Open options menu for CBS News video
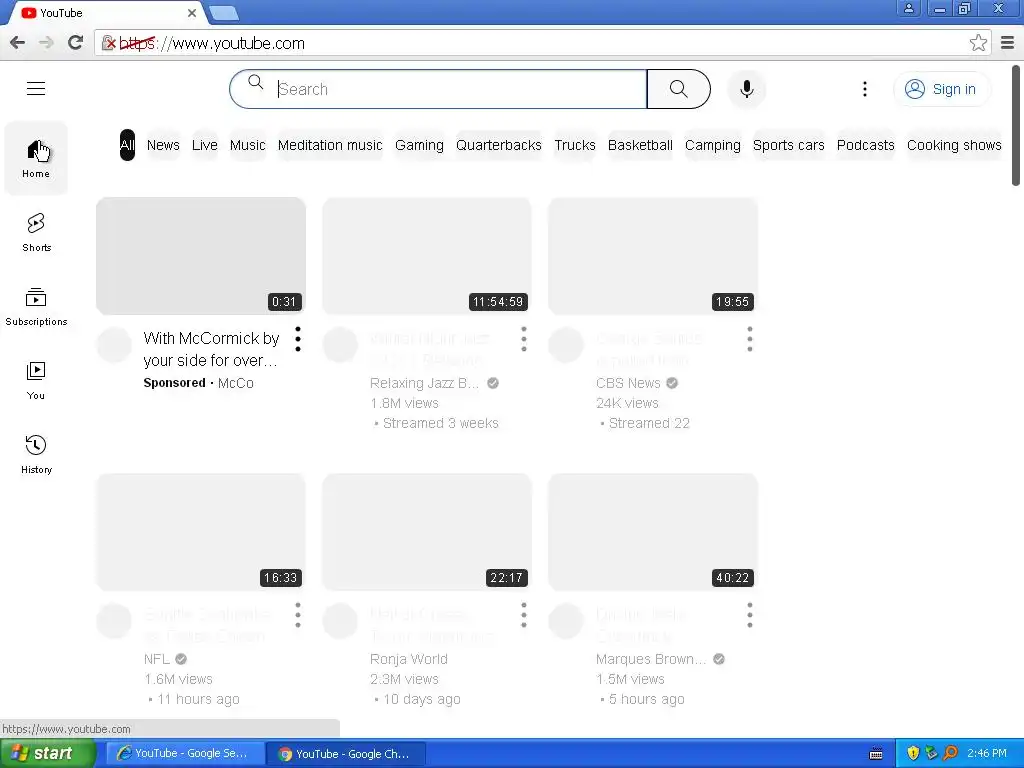 [750, 339]
